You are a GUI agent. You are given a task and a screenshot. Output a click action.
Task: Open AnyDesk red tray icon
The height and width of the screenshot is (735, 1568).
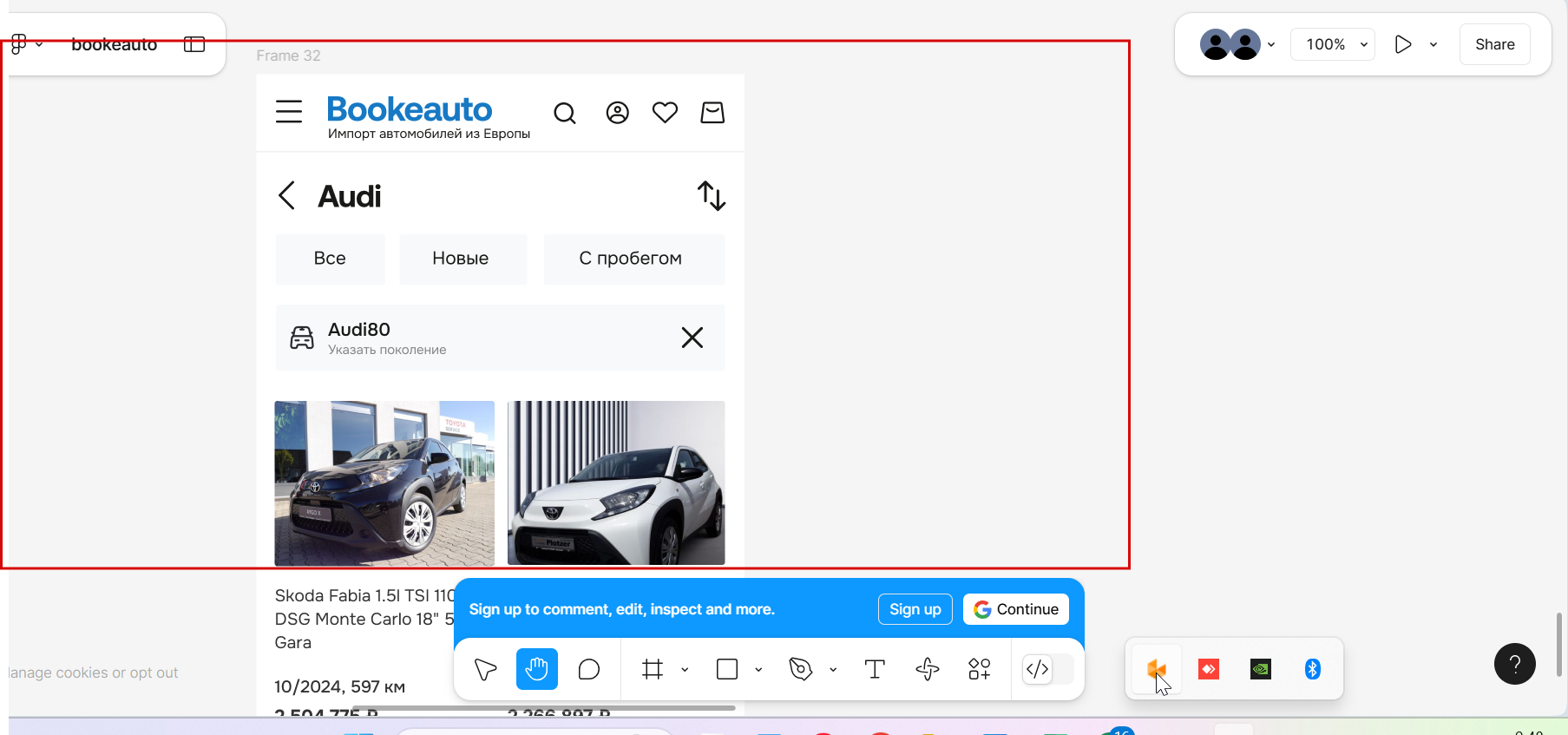[x=1209, y=669]
